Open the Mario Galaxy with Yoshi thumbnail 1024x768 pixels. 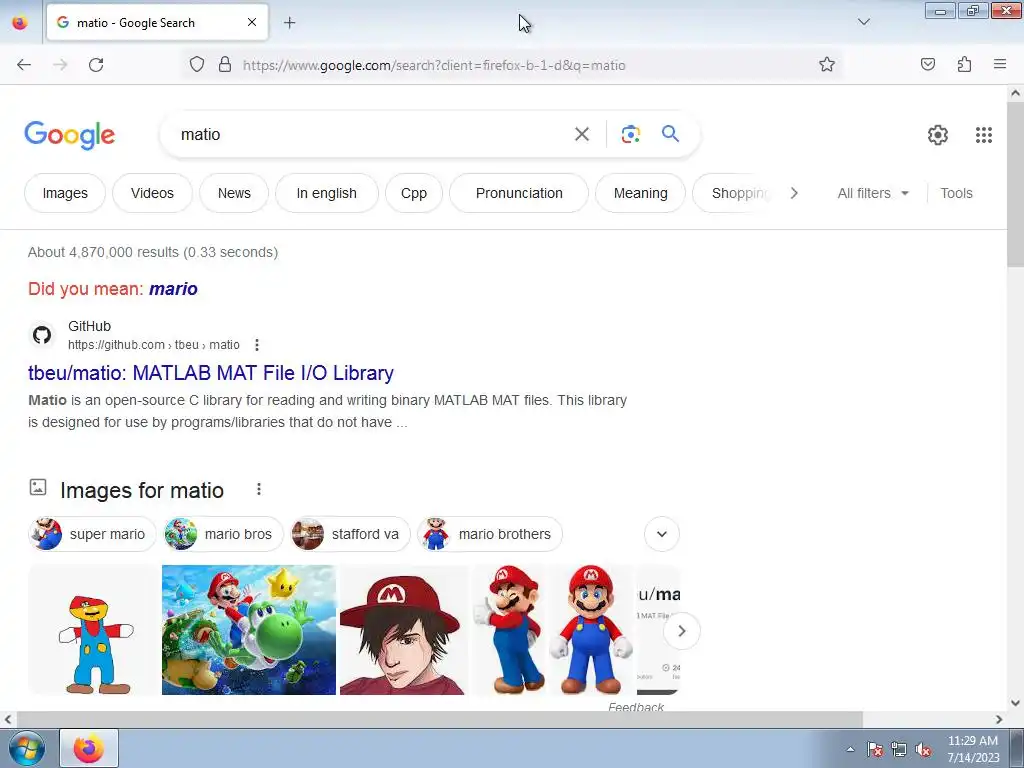(249, 630)
